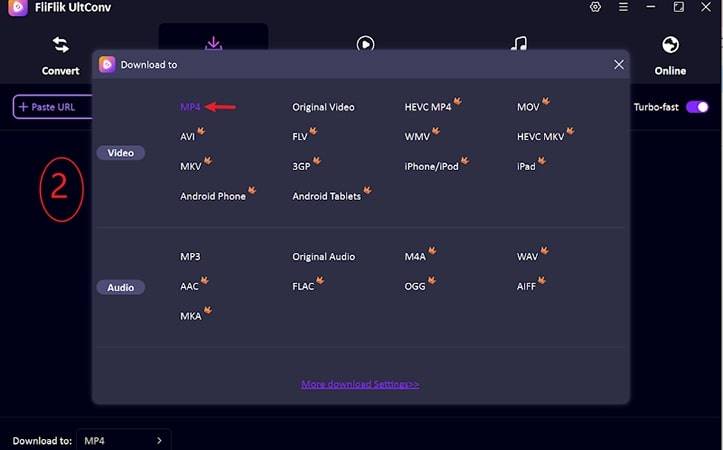Click the premium crown beside MKA
723x450 pixels.
point(208,310)
